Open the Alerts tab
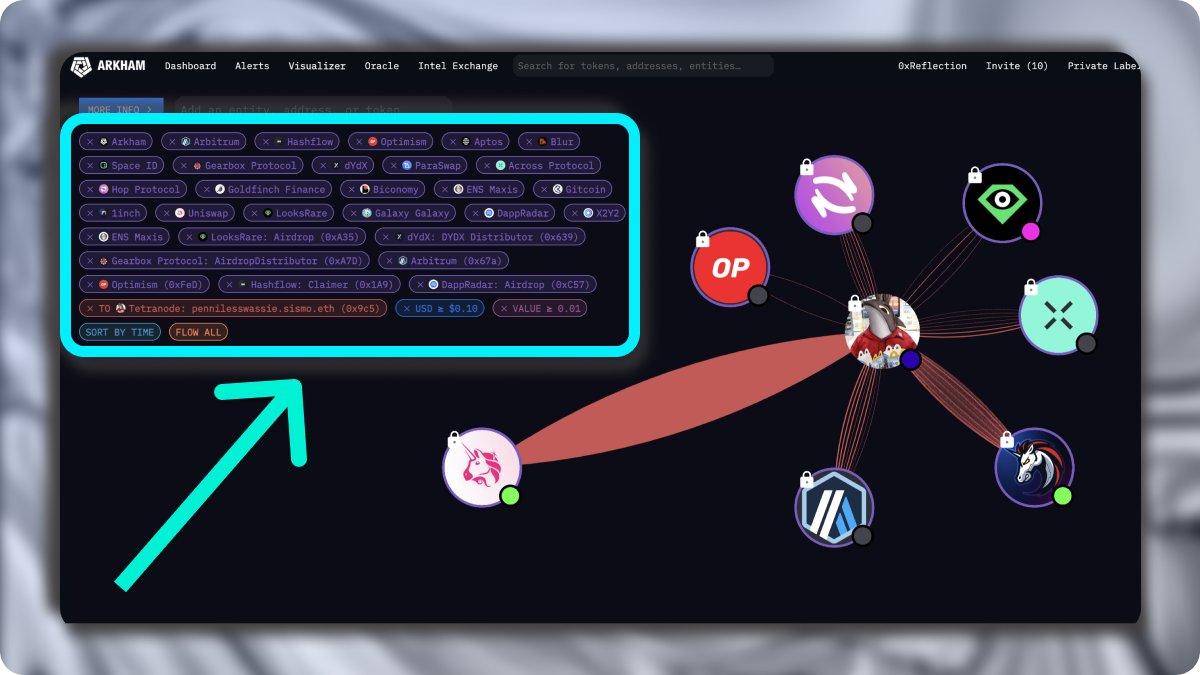Image resolution: width=1200 pixels, height=675 pixels. (x=252, y=66)
